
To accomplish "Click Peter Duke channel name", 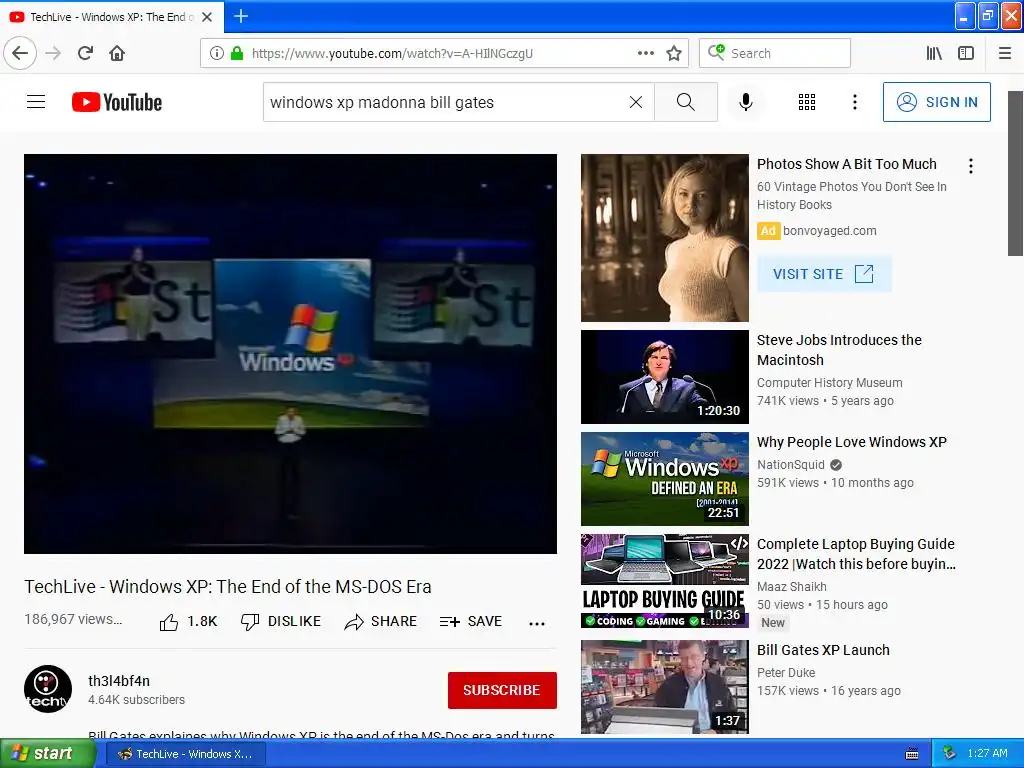I will (786, 673).
